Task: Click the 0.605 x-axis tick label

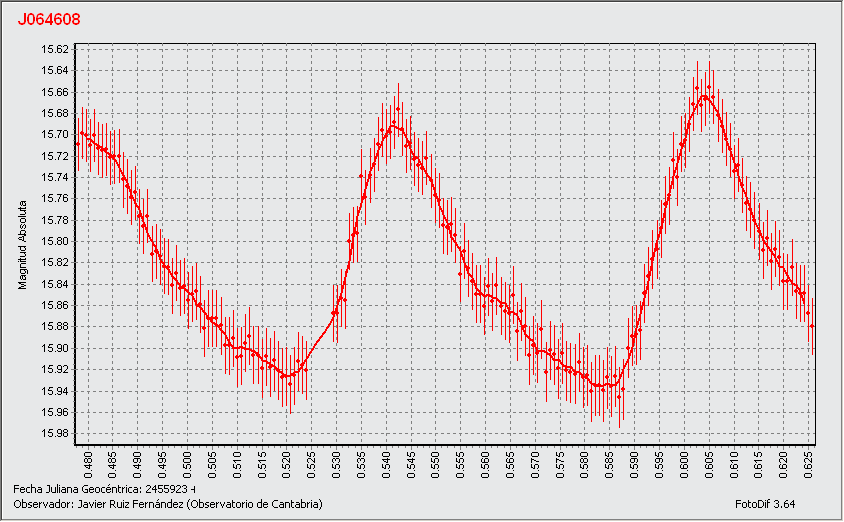Action: point(709,465)
